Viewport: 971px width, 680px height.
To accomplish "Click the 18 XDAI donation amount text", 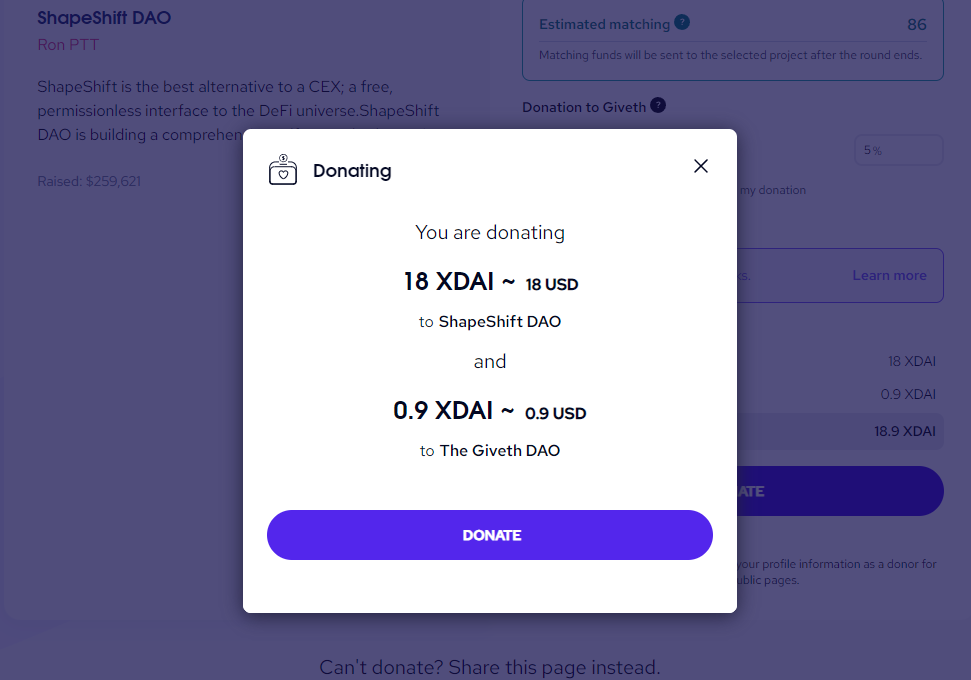I will click(x=449, y=281).
